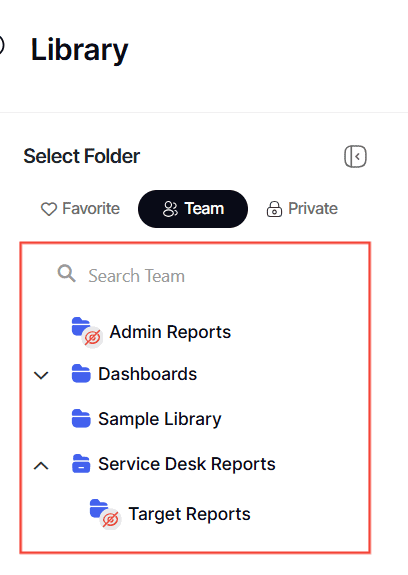Viewport: 408px width, 575px height.
Task: Switch to the Private tab
Action: (x=302, y=209)
